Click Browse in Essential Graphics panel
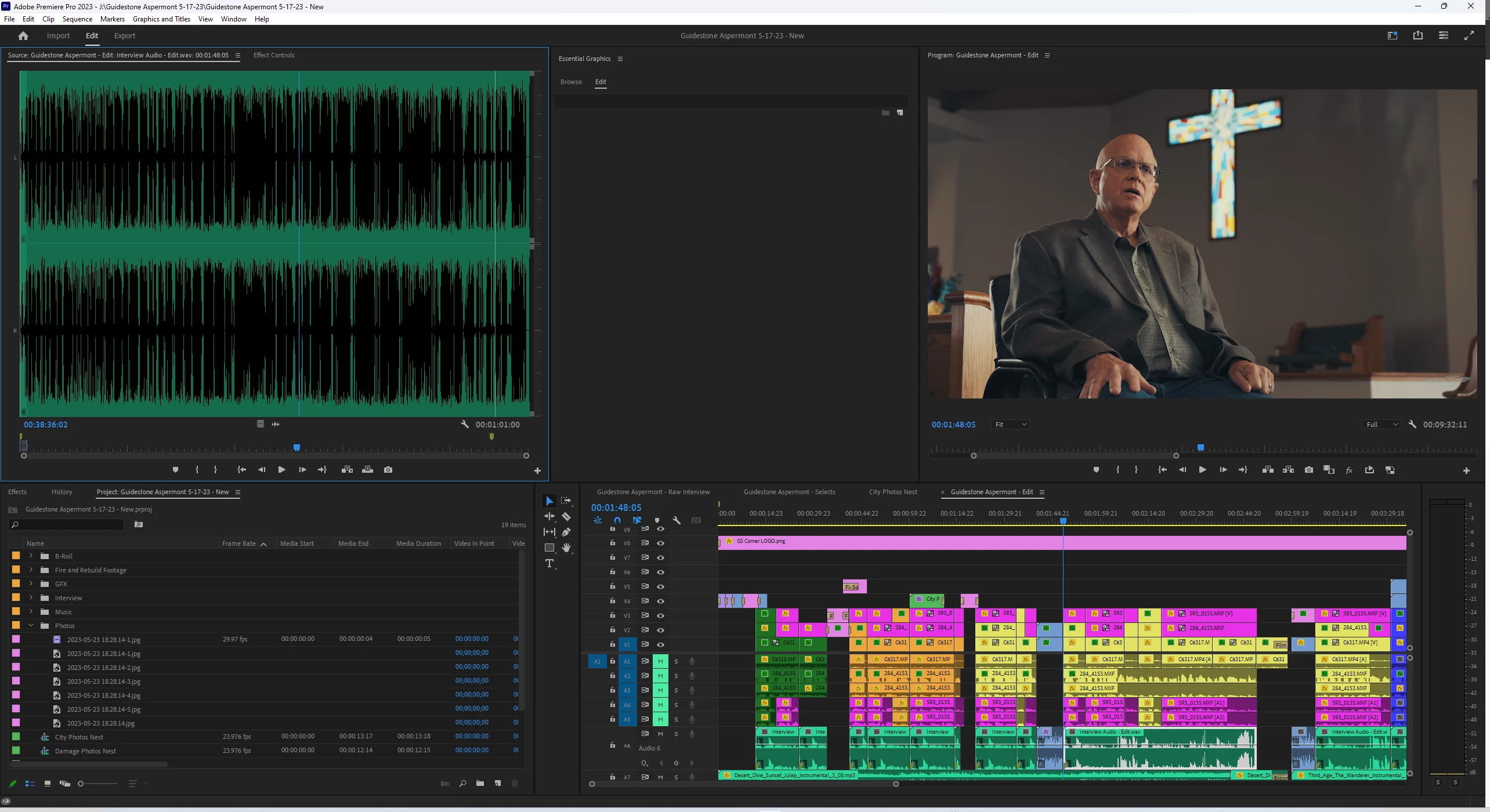The width and height of the screenshot is (1490, 812). (571, 82)
